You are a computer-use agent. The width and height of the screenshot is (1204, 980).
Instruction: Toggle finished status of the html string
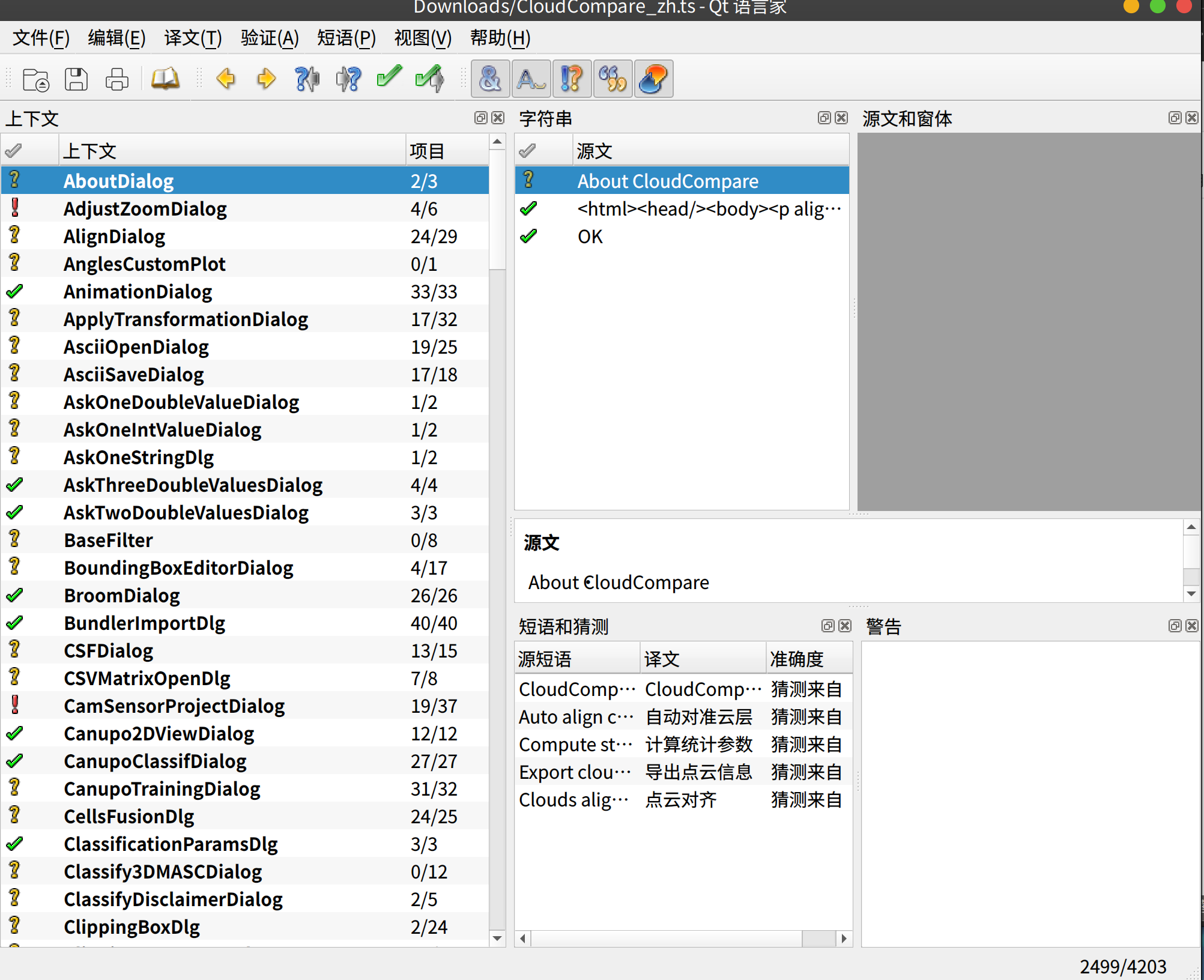[x=528, y=209]
